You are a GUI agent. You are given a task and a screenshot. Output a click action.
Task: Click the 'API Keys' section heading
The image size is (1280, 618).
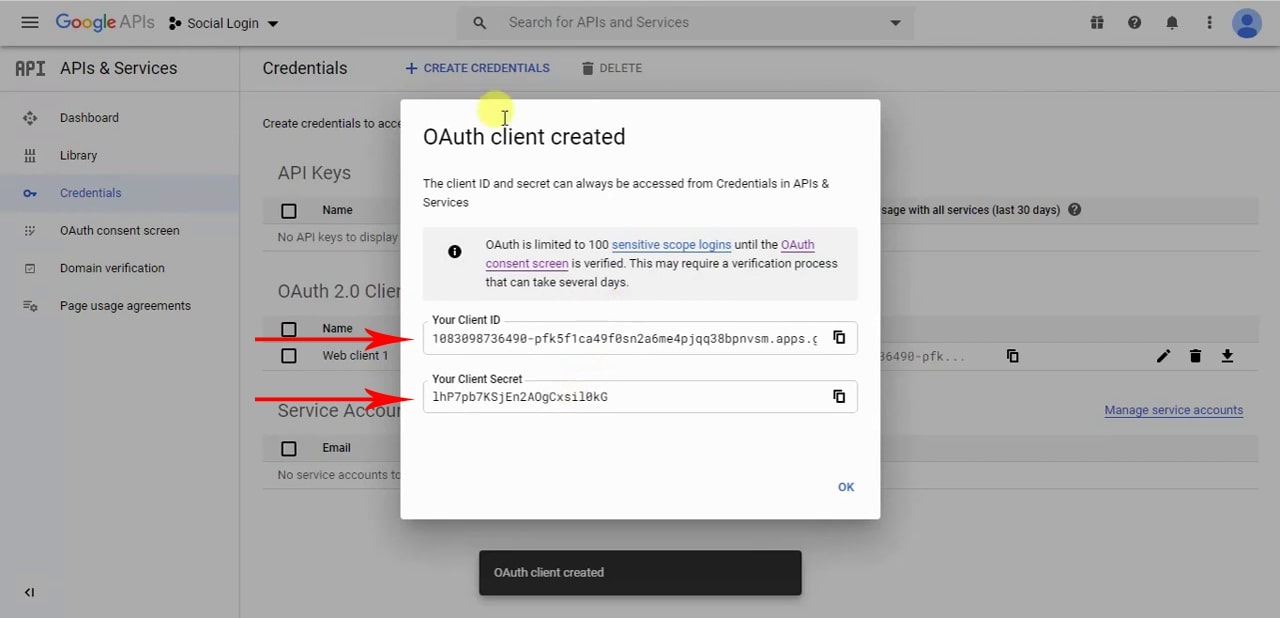[314, 173]
